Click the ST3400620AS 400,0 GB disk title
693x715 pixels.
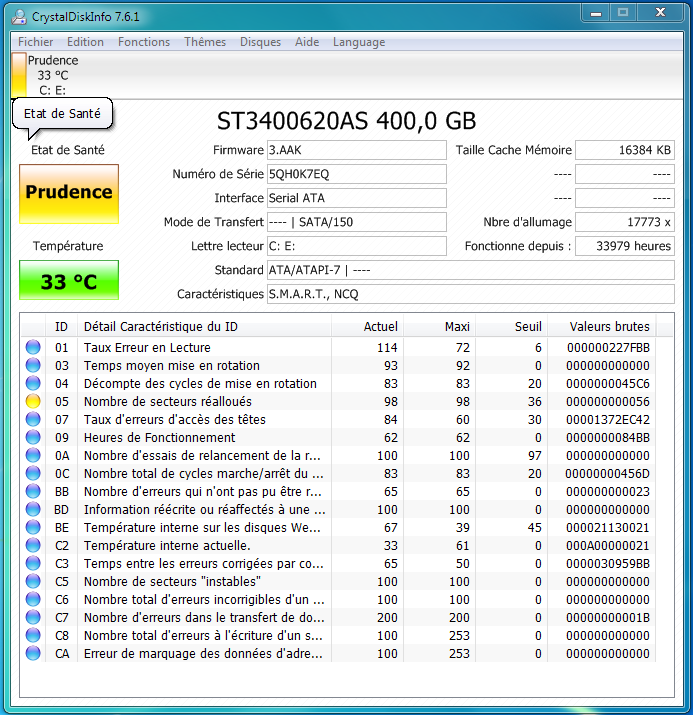(346, 121)
